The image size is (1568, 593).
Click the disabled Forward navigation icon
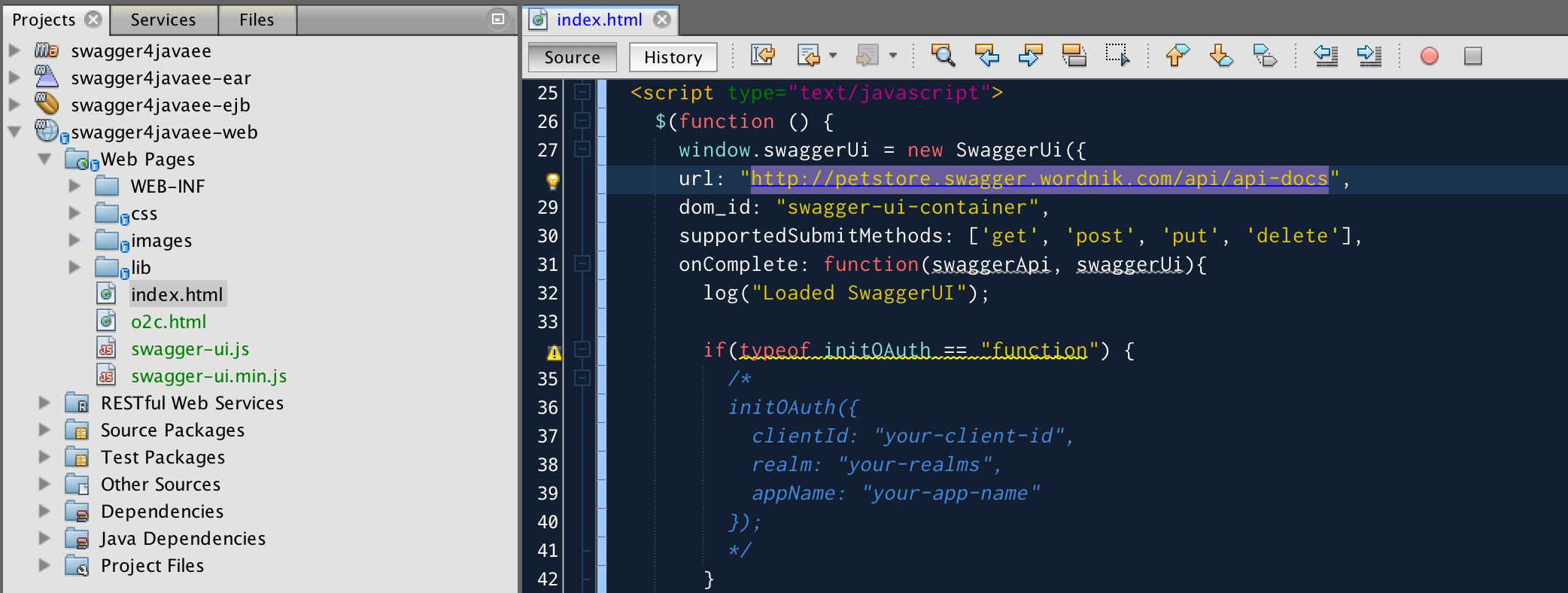pyautogui.click(x=868, y=56)
